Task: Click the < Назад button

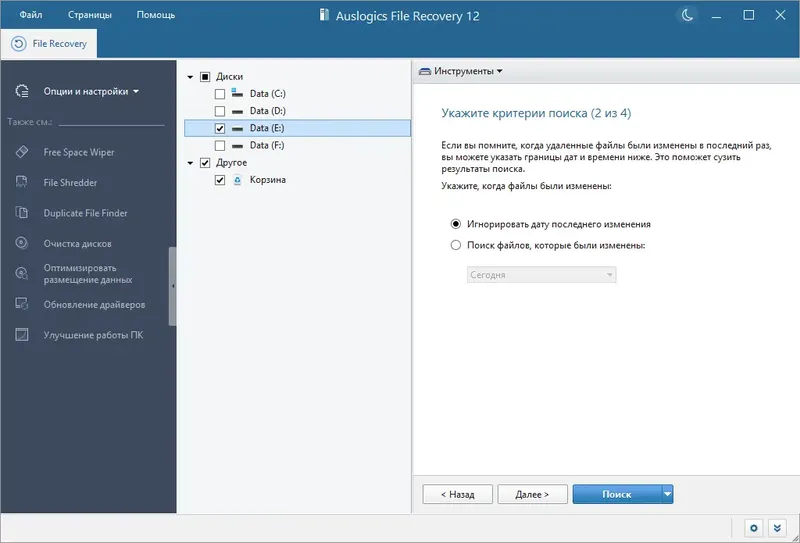Action: coord(458,494)
